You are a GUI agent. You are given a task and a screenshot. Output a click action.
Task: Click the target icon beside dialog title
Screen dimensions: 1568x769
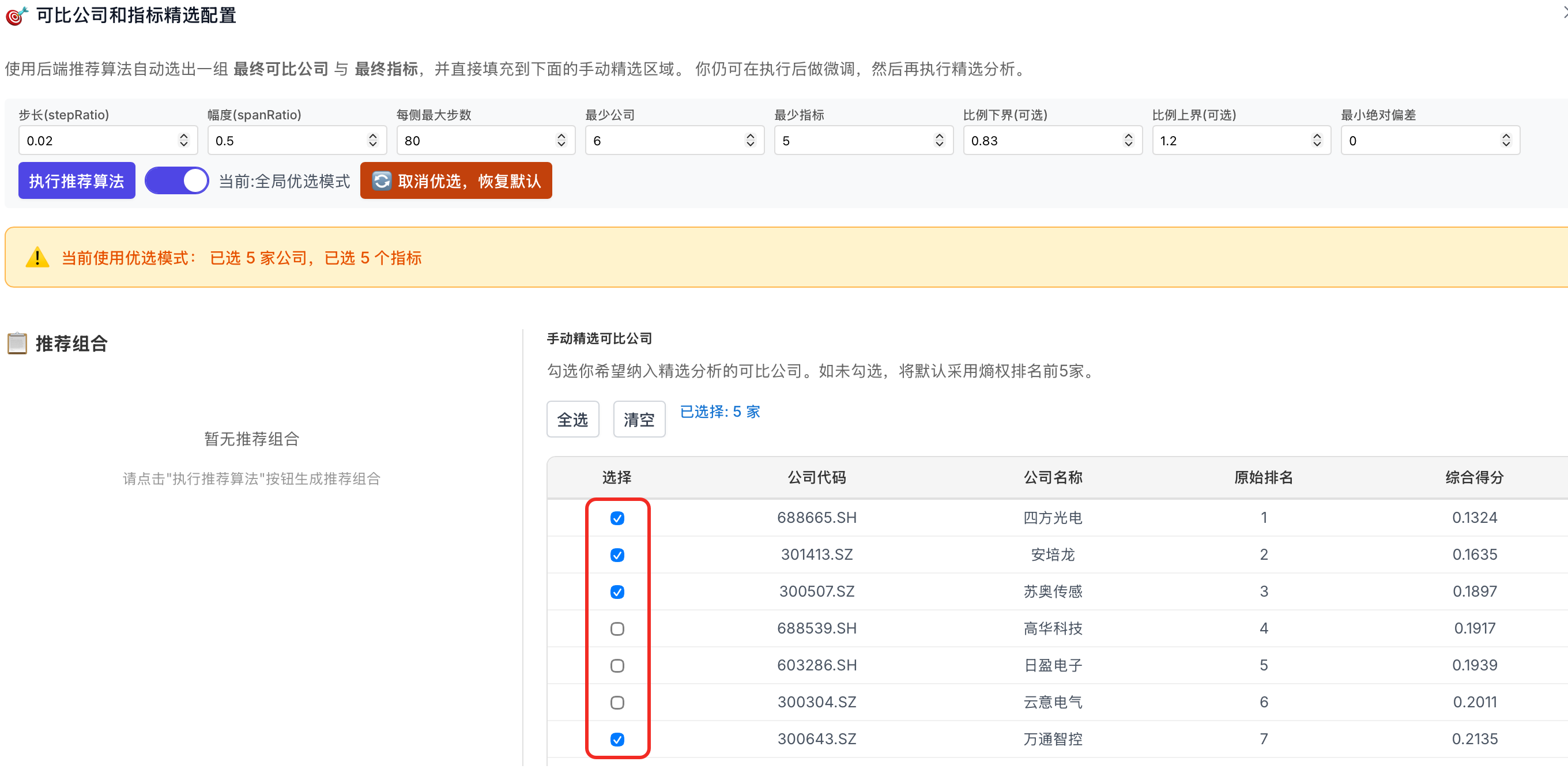(17, 15)
